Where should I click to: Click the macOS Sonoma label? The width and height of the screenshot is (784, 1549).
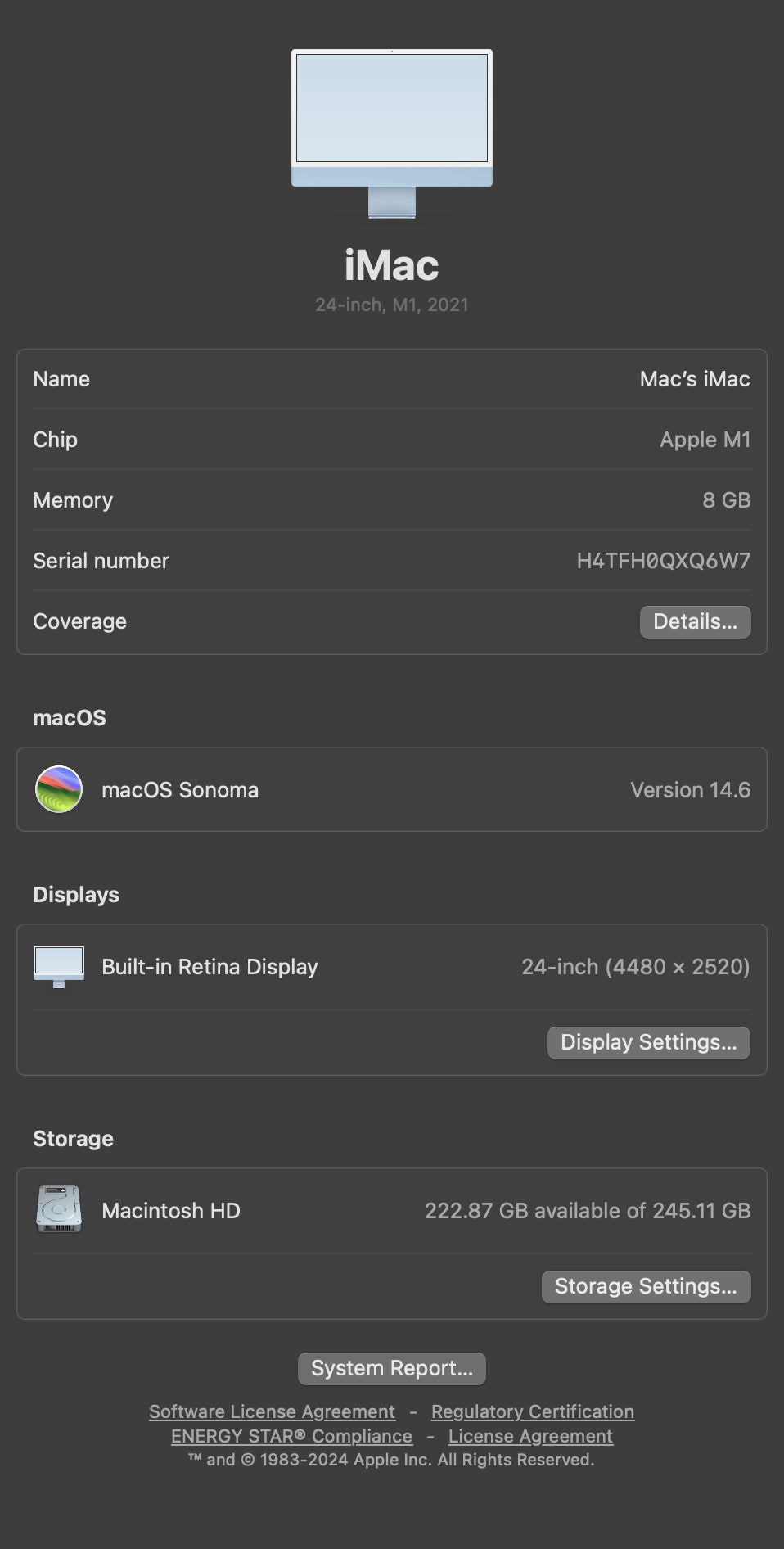coord(180,790)
